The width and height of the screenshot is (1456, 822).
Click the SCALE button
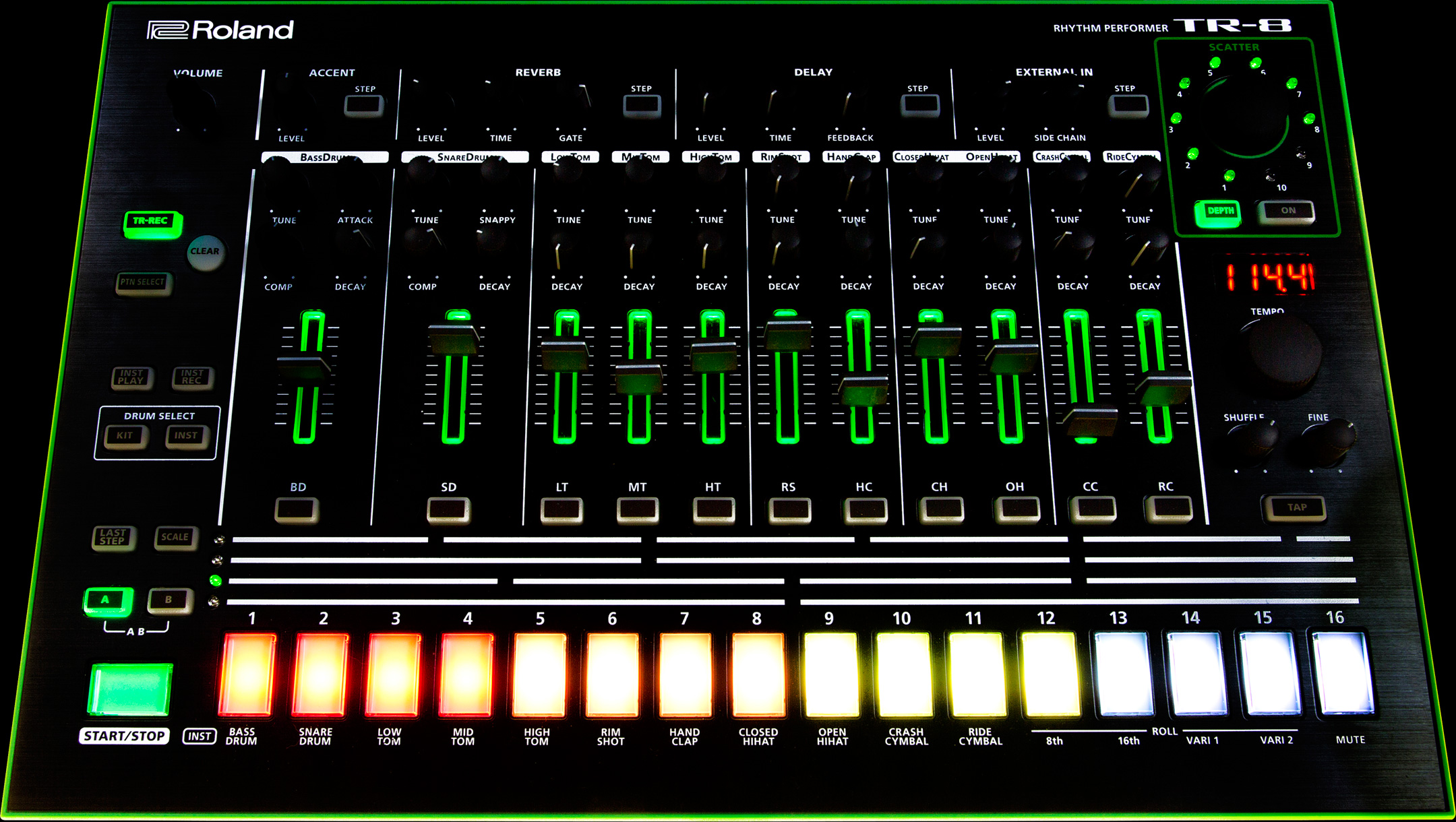click(175, 537)
